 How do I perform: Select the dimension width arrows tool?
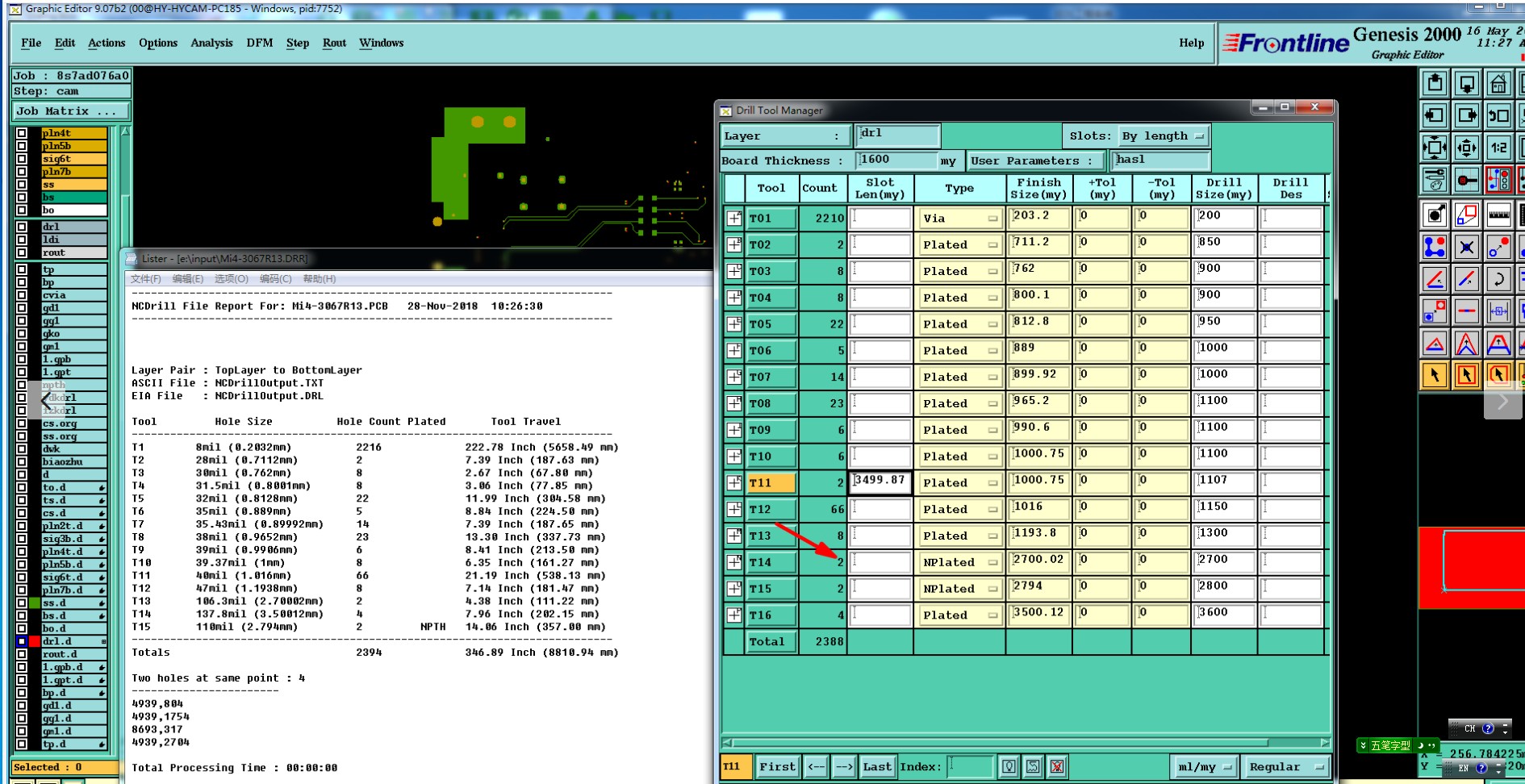coord(1498,311)
